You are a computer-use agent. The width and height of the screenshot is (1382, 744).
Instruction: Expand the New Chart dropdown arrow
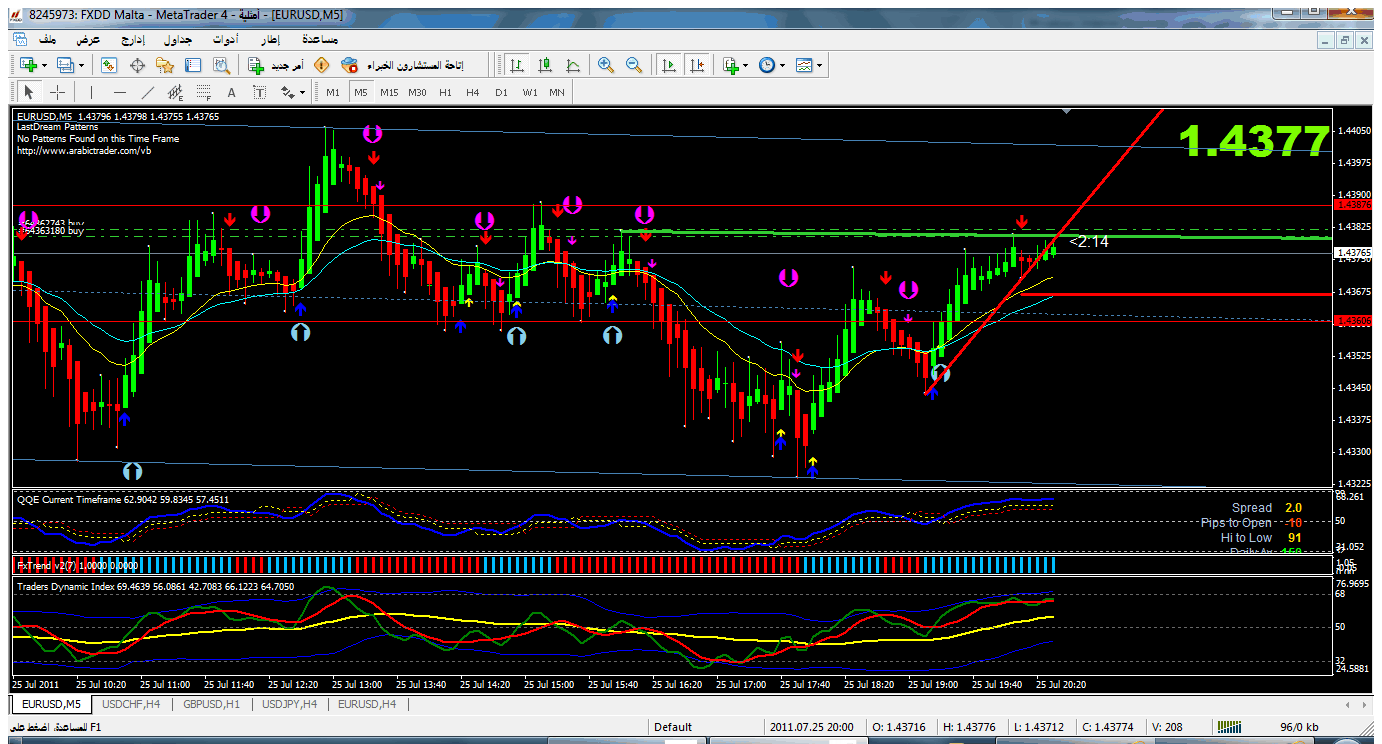[x=44, y=66]
